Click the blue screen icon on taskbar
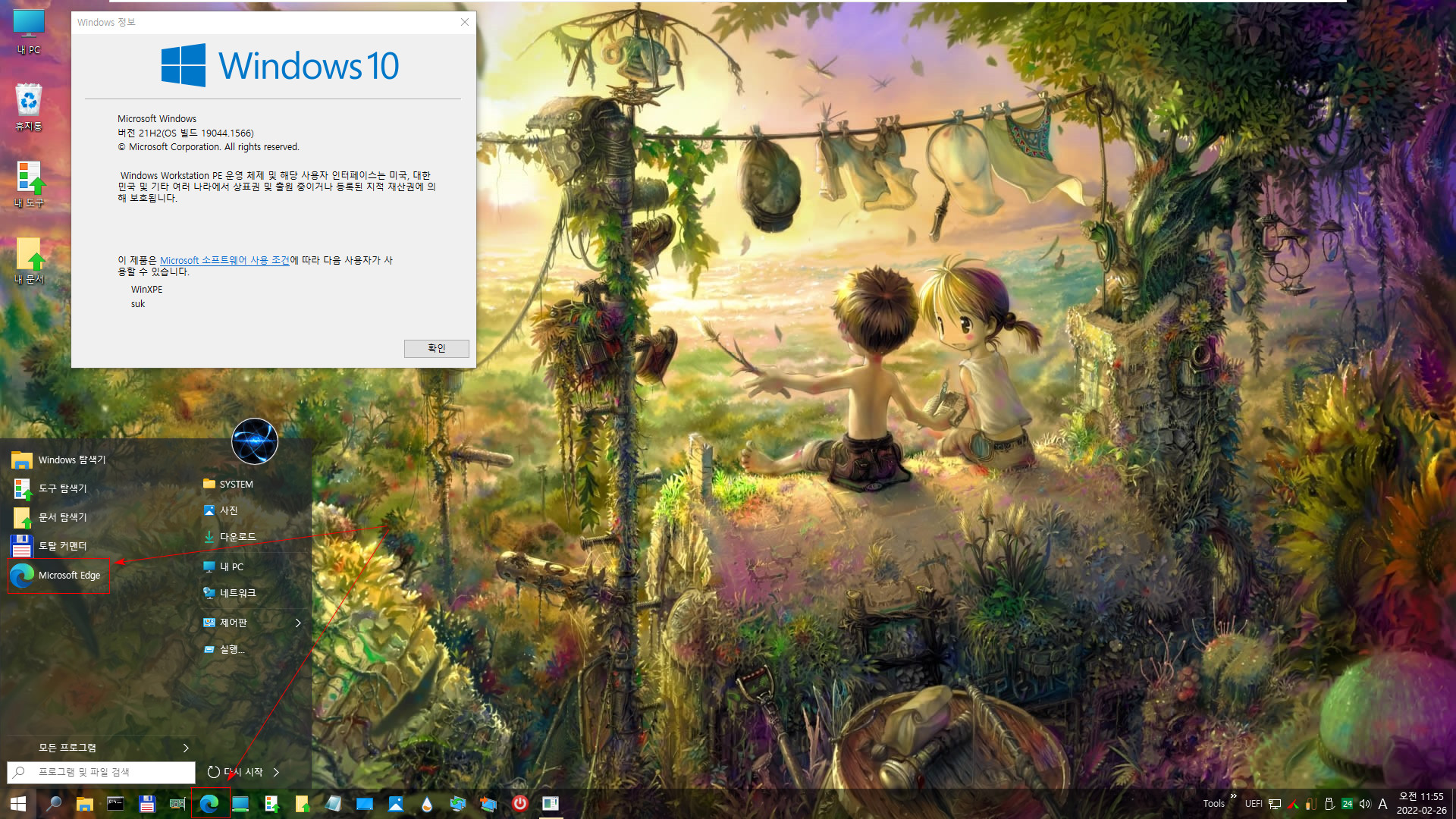 click(x=365, y=804)
